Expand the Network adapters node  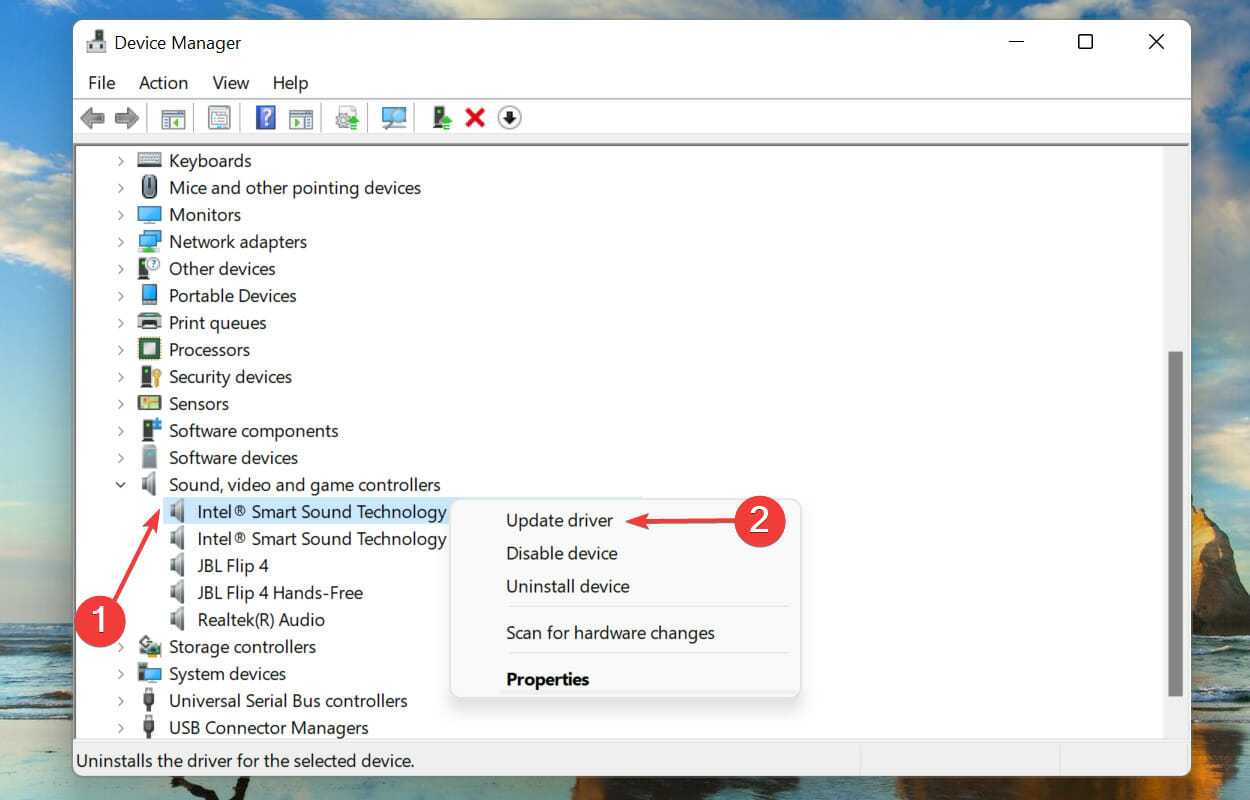[121, 242]
